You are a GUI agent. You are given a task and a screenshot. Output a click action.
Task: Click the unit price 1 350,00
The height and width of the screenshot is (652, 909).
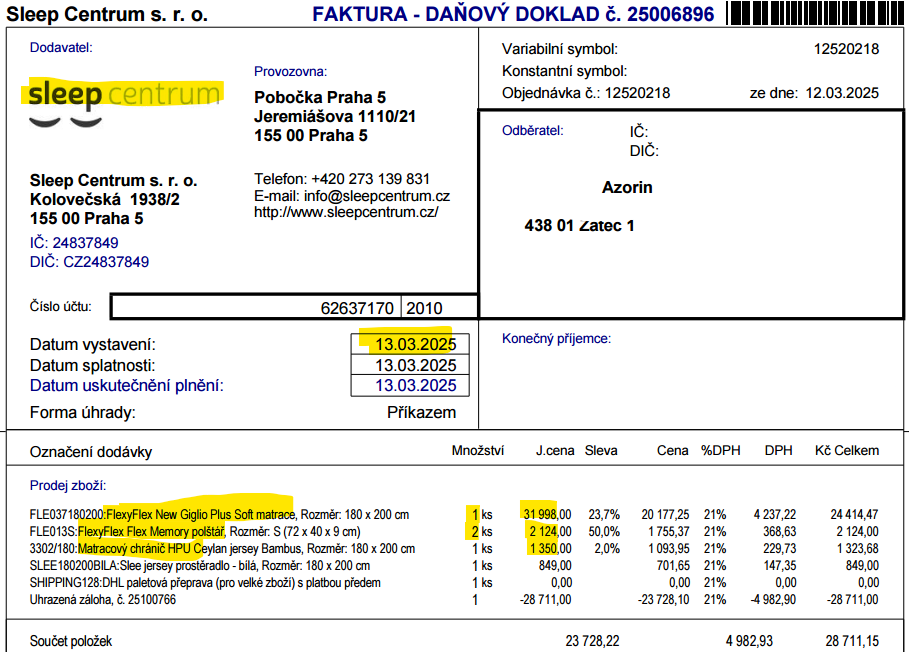pyautogui.click(x=550, y=549)
